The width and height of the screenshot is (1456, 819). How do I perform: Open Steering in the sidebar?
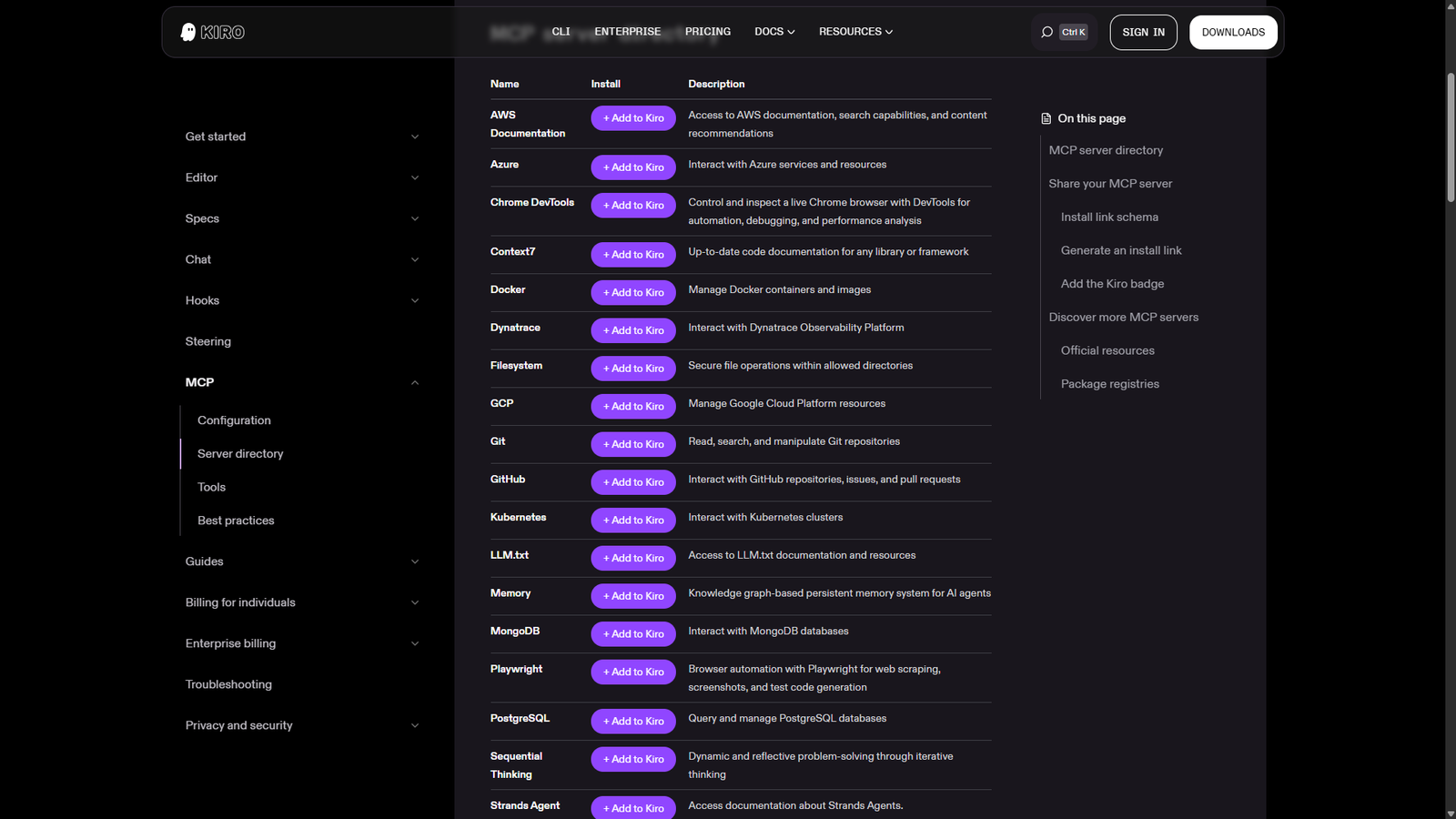[208, 341]
